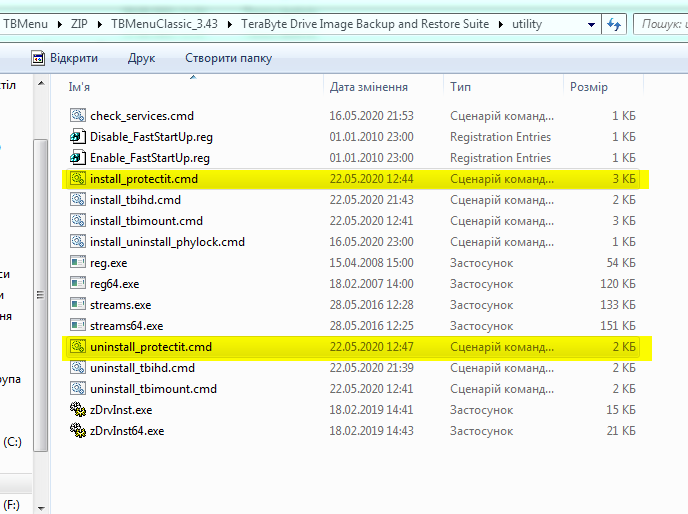The image size is (688, 514).
Task: Expand the arrow after ZIP breadcrumb
Action: 100,25
